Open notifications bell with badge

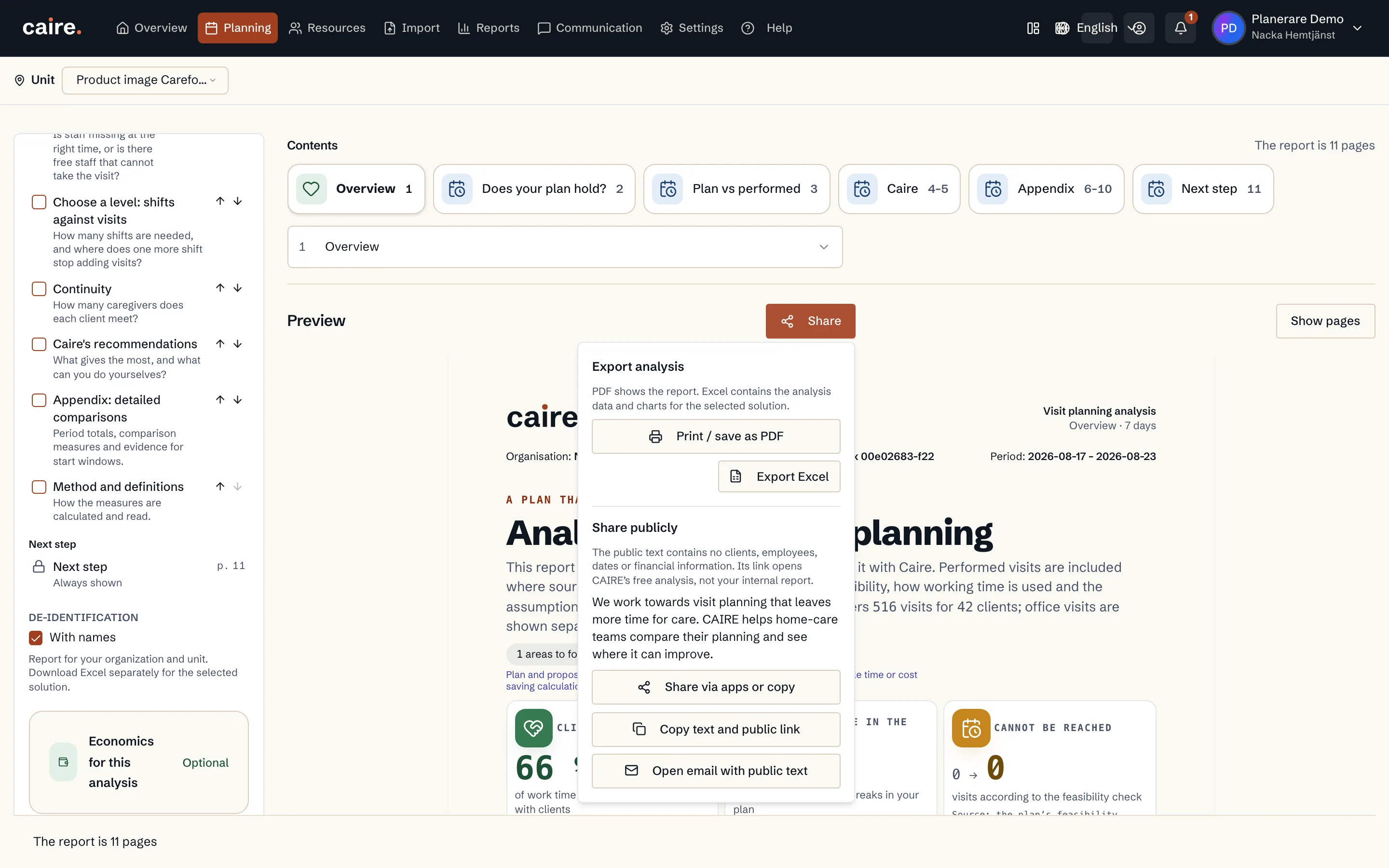tap(1180, 28)
